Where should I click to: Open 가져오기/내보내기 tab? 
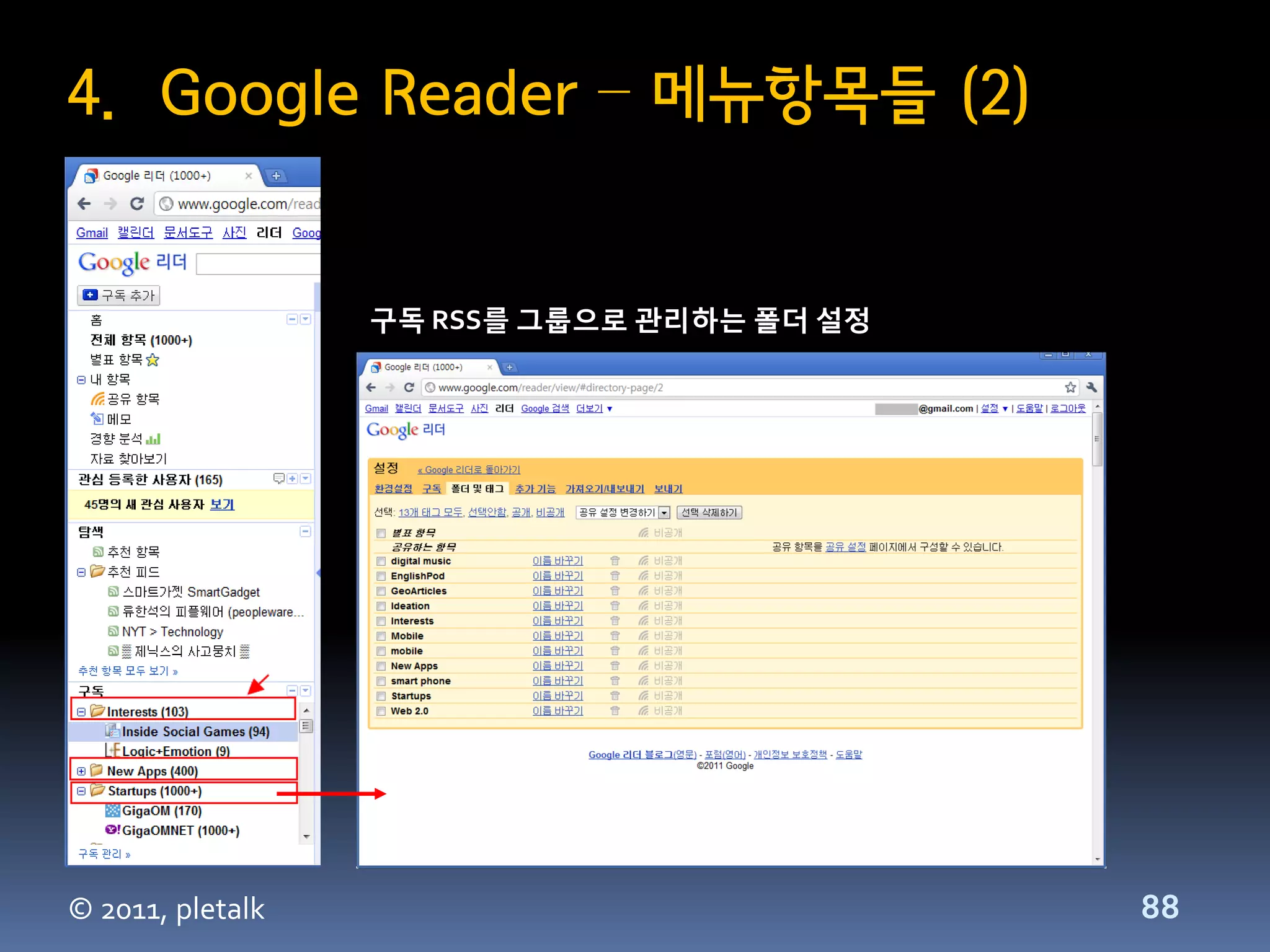click(x=605, y=488)
